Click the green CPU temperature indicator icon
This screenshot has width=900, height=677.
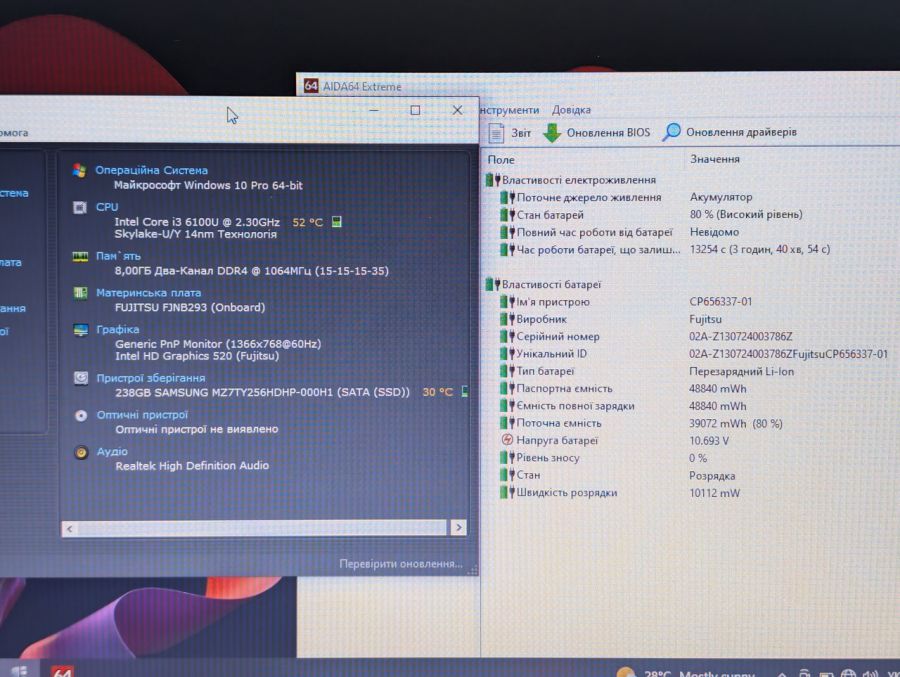pyautogui.click(x=337, y=222)
